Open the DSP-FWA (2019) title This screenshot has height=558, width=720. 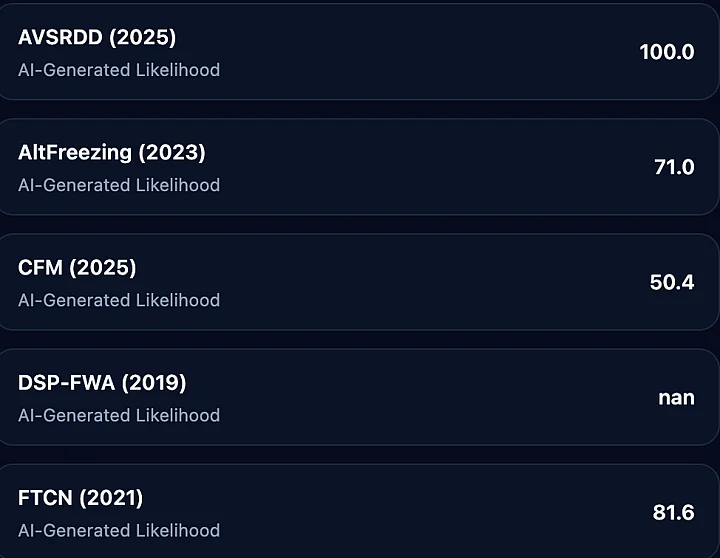pos(102,383)
